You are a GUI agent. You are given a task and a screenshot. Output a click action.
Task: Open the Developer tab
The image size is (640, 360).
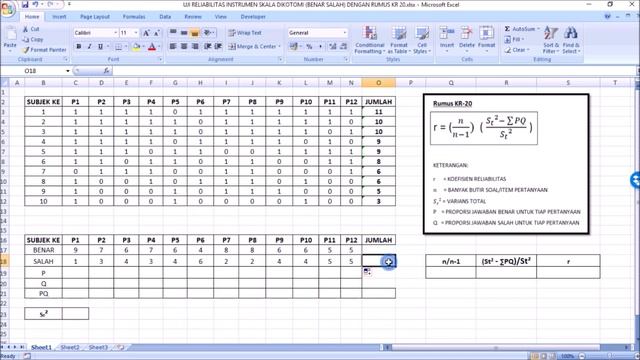[253, 17]
